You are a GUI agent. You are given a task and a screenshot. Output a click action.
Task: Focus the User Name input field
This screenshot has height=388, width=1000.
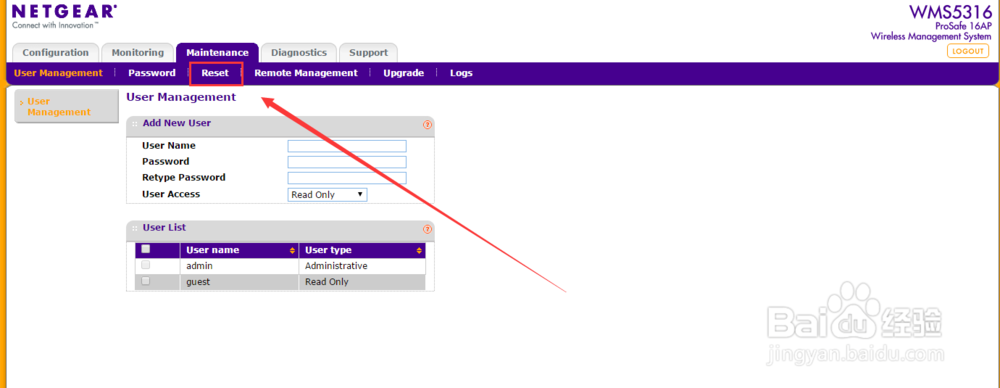pos(347,146)
